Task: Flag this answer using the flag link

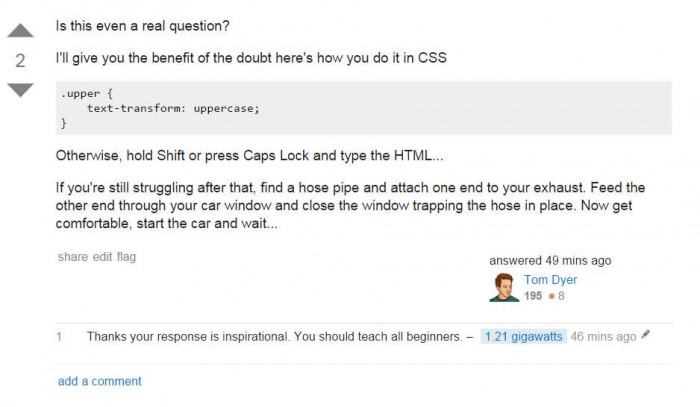Action: click(x=126, y=257)
